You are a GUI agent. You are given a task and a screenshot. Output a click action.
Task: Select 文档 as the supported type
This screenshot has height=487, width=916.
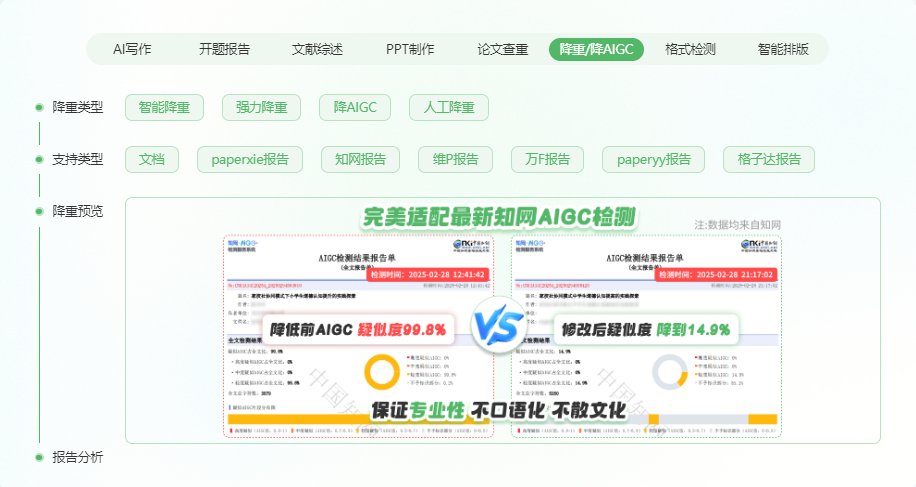coord(152,159)
